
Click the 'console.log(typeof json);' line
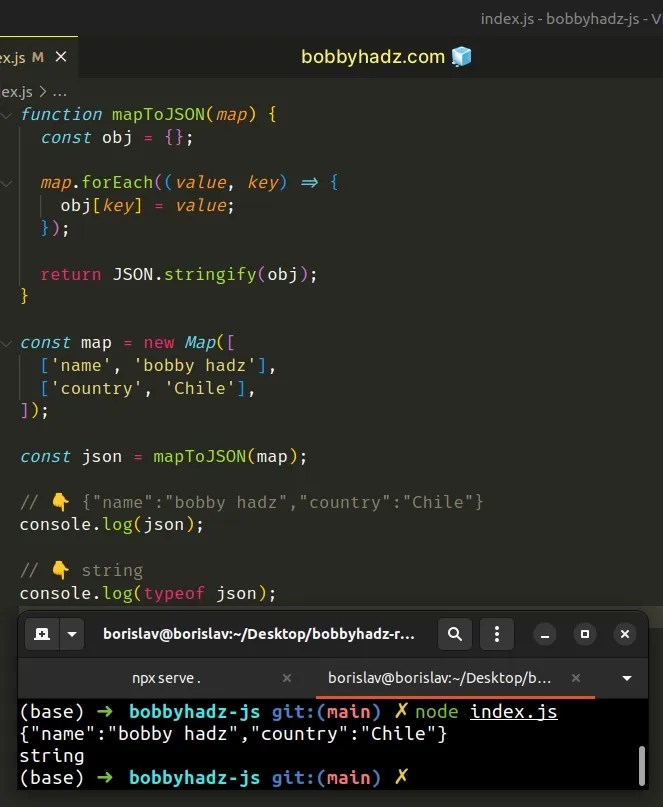(148, 593)
